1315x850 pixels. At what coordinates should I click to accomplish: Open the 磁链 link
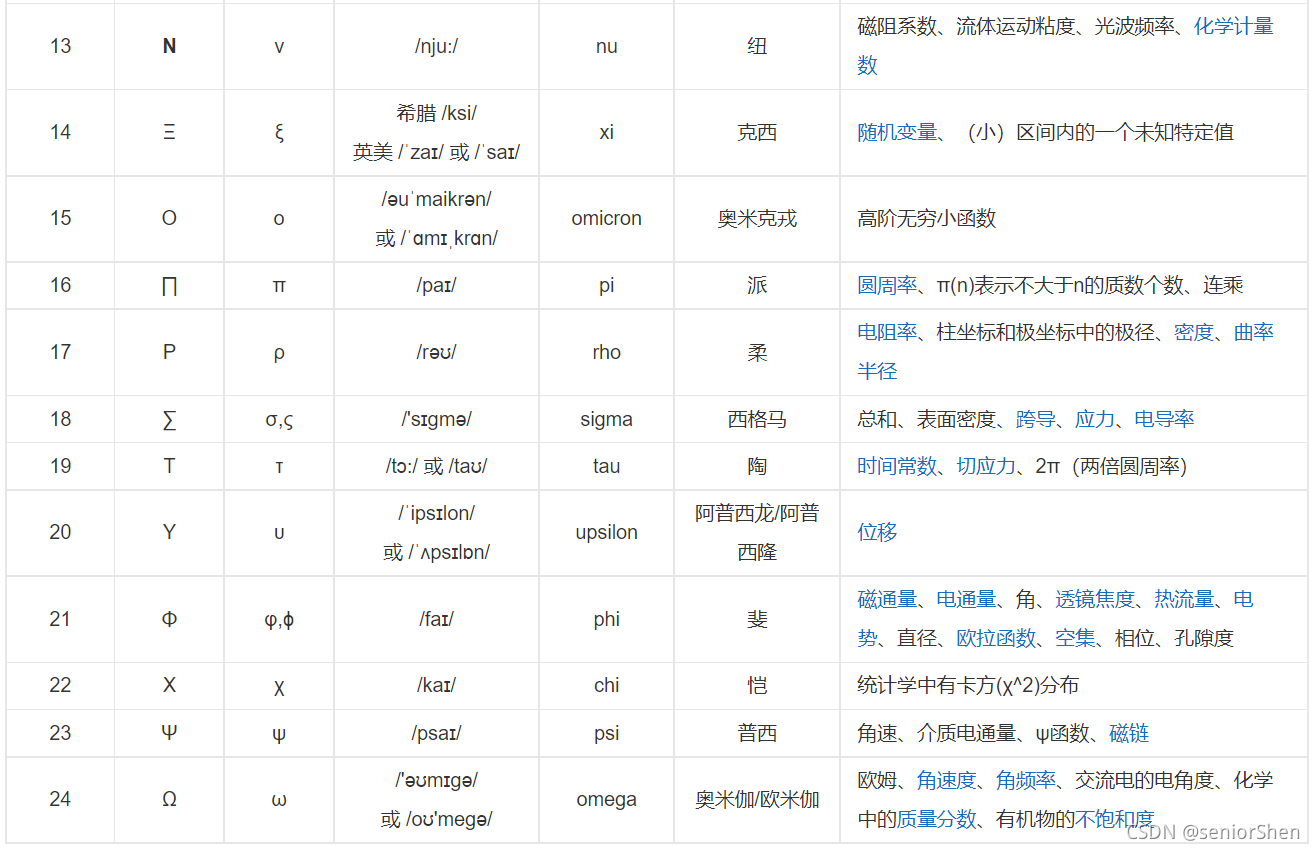coord(1129,733)
